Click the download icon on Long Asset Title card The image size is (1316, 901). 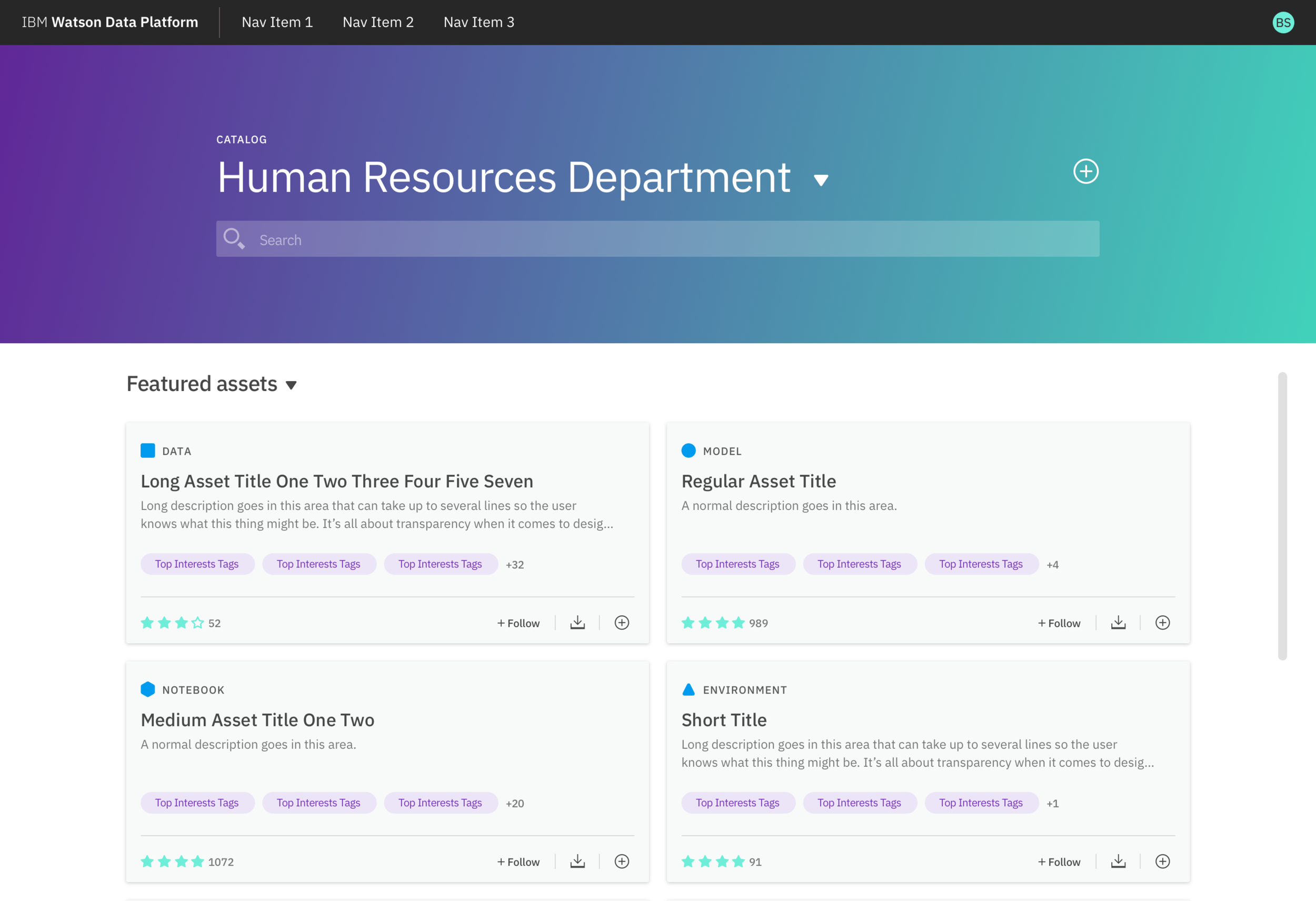(x=577, y=623)
